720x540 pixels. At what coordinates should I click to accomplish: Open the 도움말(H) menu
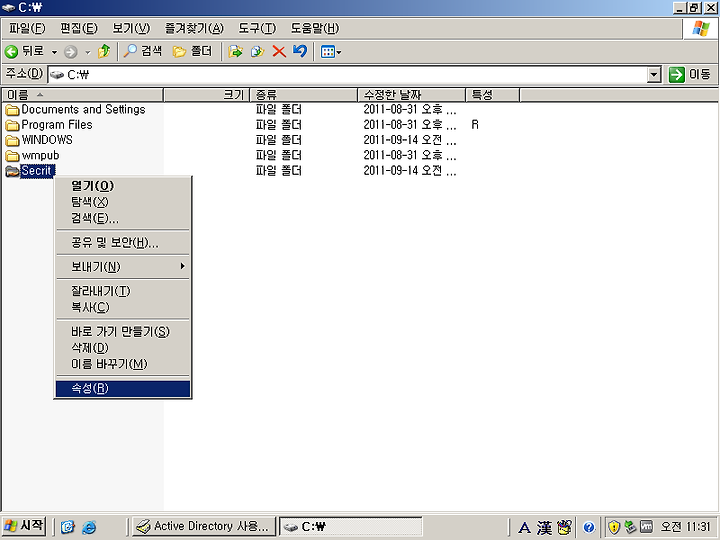315,28
